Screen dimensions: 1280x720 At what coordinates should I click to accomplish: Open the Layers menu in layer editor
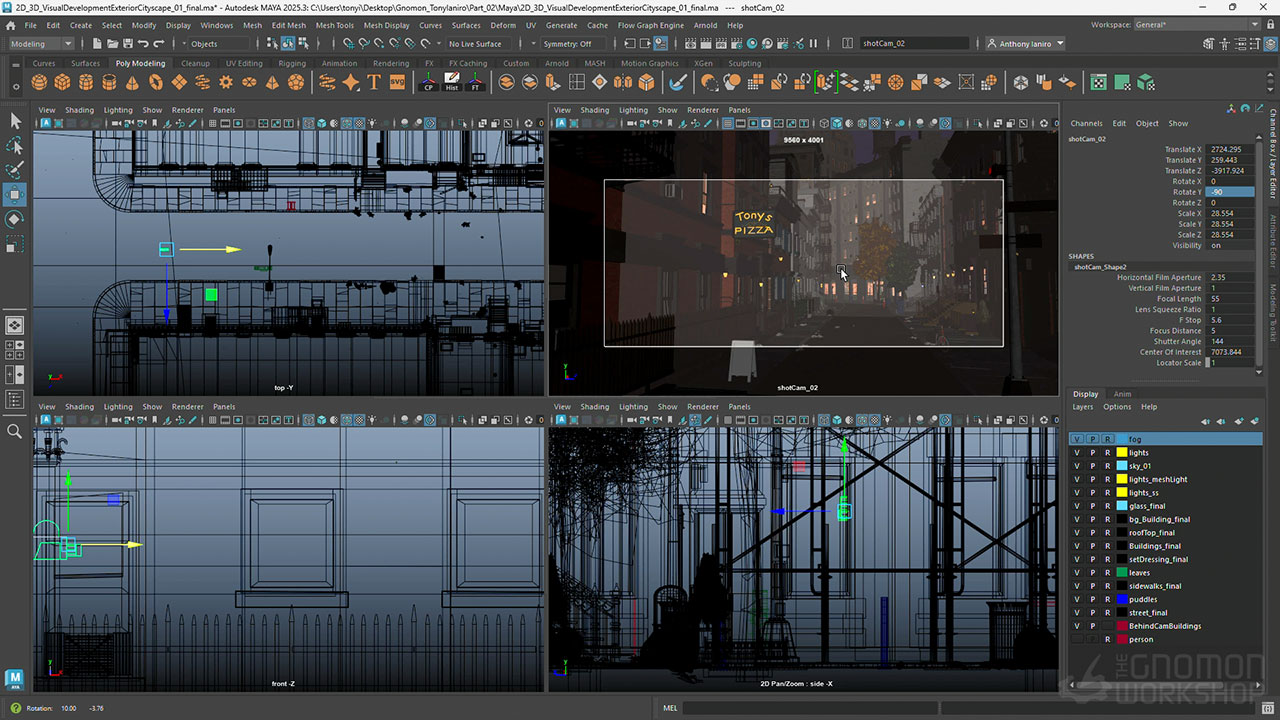(x=1082, y=407)
